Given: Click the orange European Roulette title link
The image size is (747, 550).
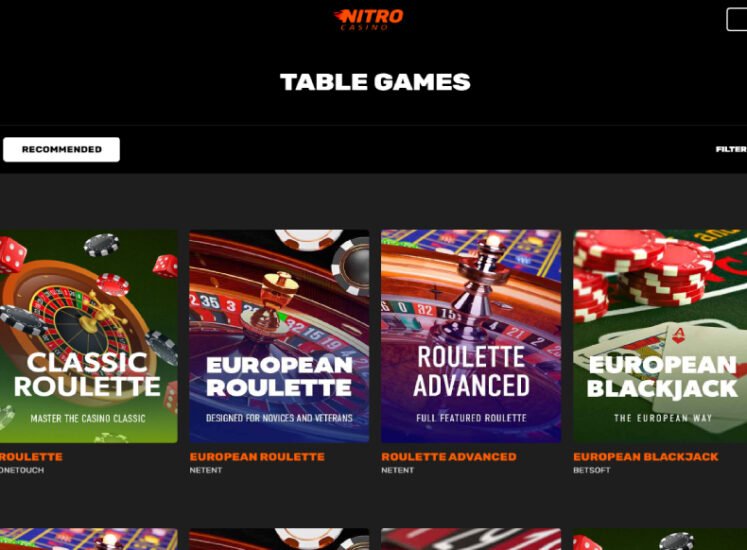Looking at the screenshot, I should tap(257, 457).
